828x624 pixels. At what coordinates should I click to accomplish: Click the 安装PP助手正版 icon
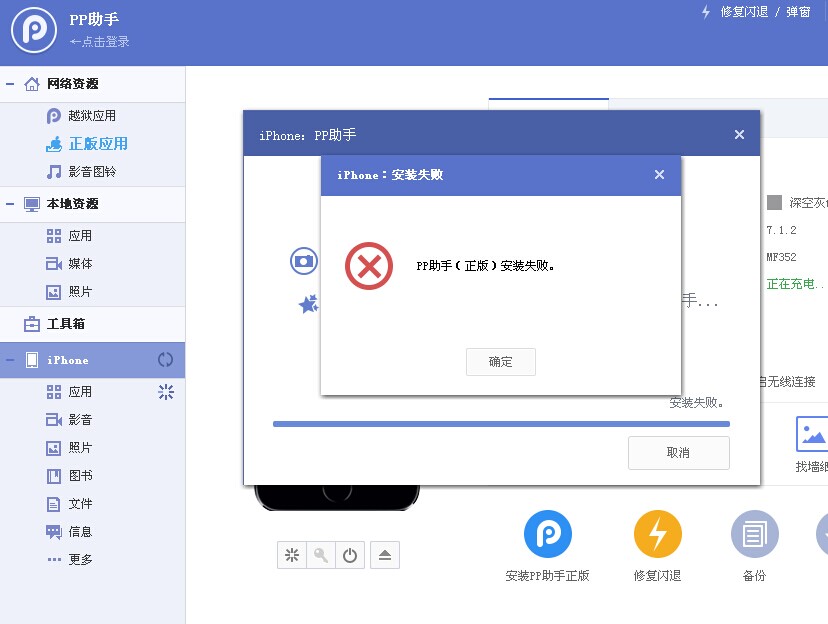coord(548,534)
